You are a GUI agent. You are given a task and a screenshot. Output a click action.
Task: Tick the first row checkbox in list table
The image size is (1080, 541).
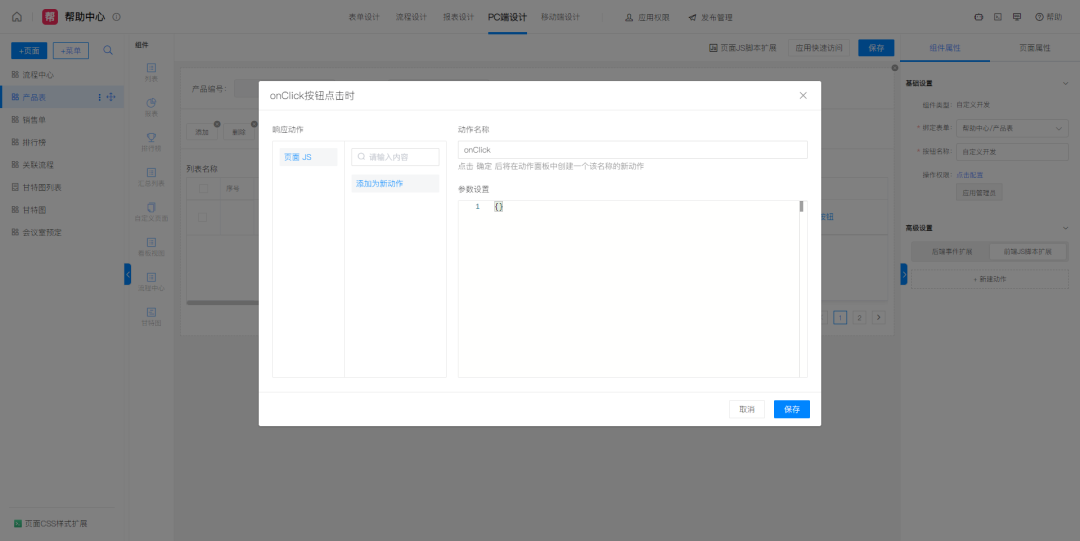coord(202,217)
